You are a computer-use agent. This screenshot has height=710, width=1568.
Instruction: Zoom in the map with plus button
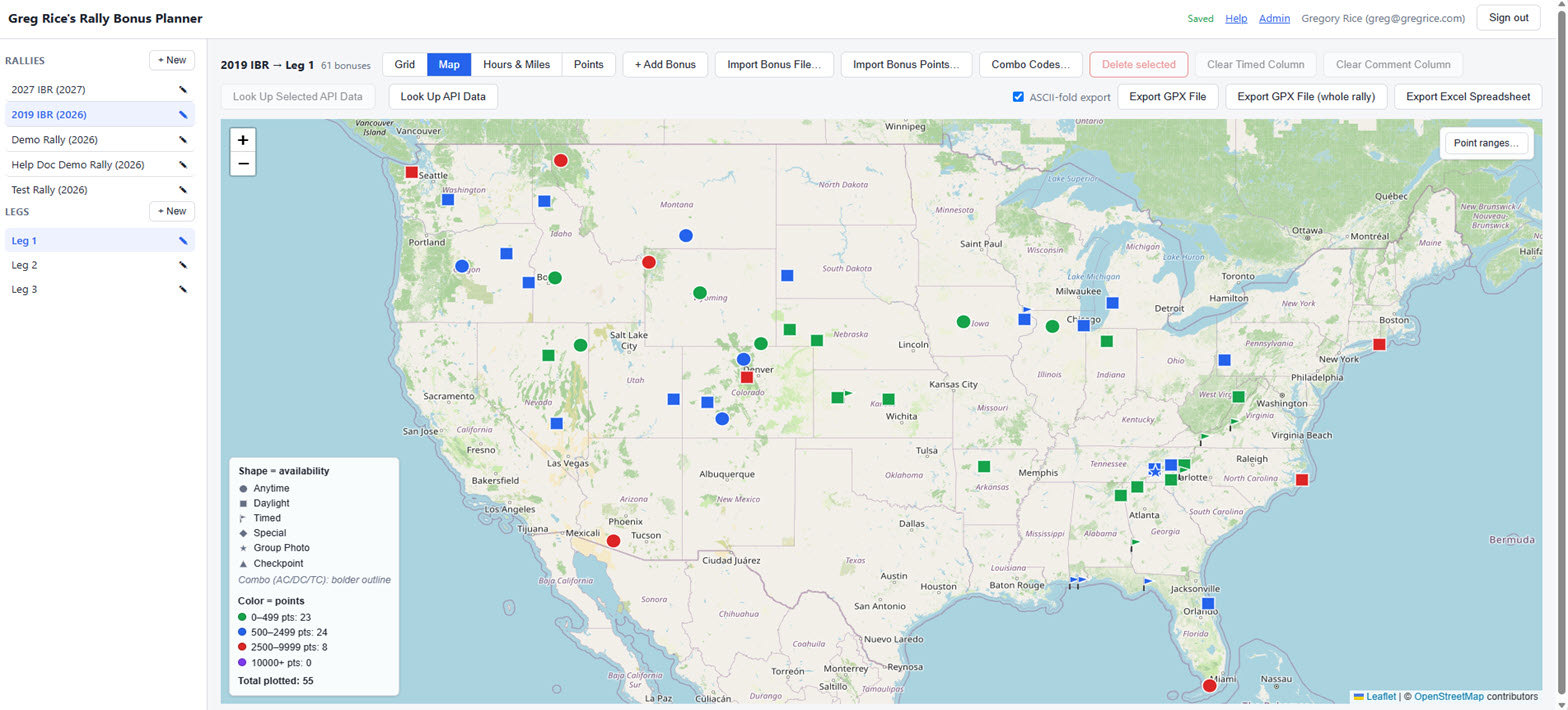pyautogui.click(x=243, y=140)
